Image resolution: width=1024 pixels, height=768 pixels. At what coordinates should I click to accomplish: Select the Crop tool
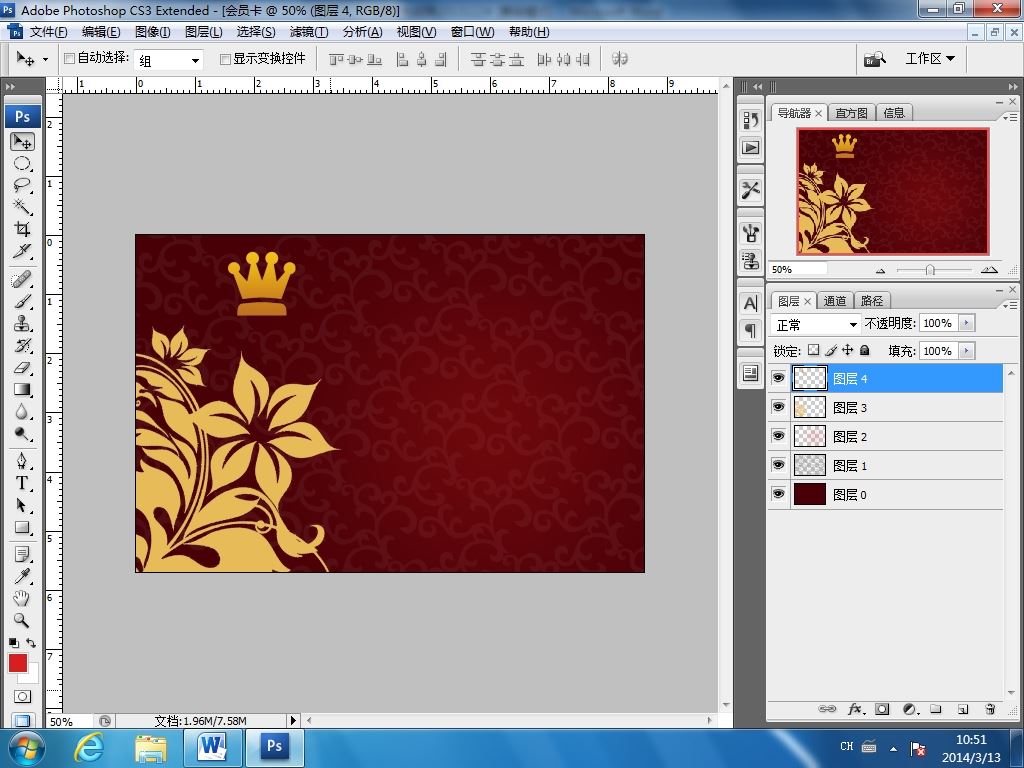click(x=22, y=229)
